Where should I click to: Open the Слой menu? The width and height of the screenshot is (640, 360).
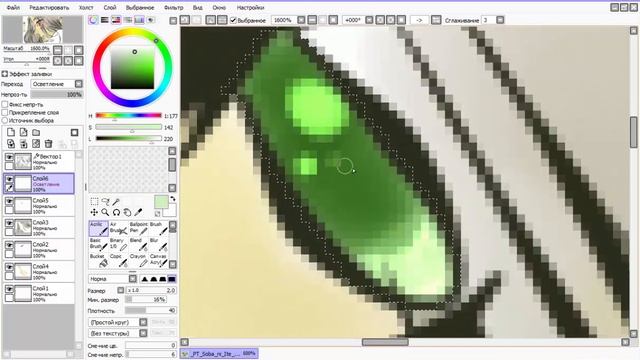point(110,8)
